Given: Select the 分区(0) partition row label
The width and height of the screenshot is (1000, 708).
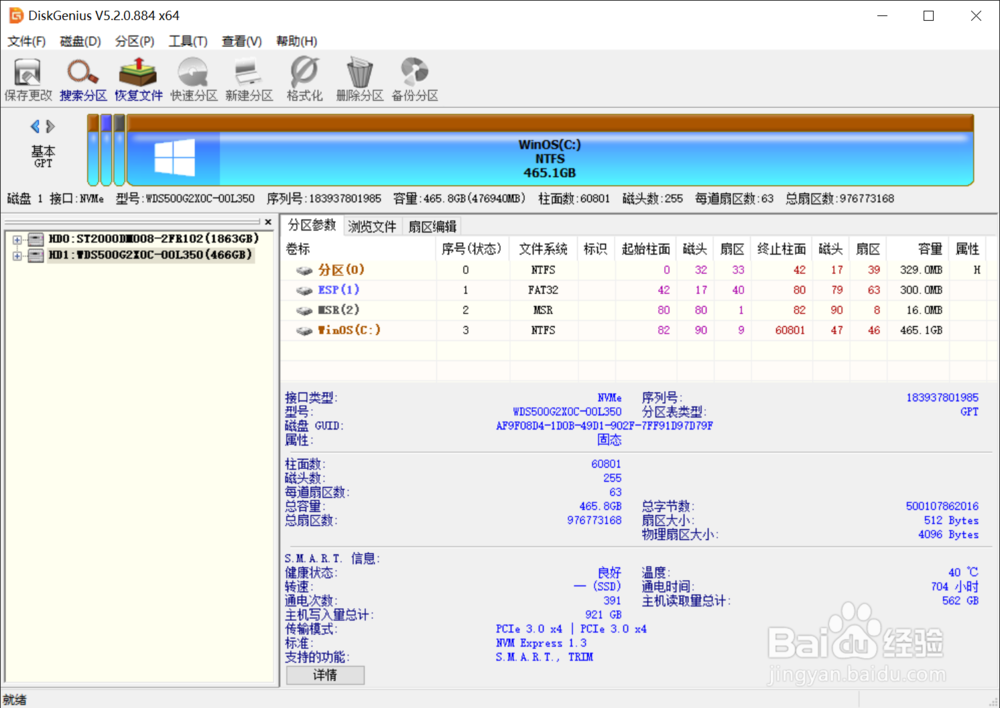Looking at the screenshot, I should point(341,270).
